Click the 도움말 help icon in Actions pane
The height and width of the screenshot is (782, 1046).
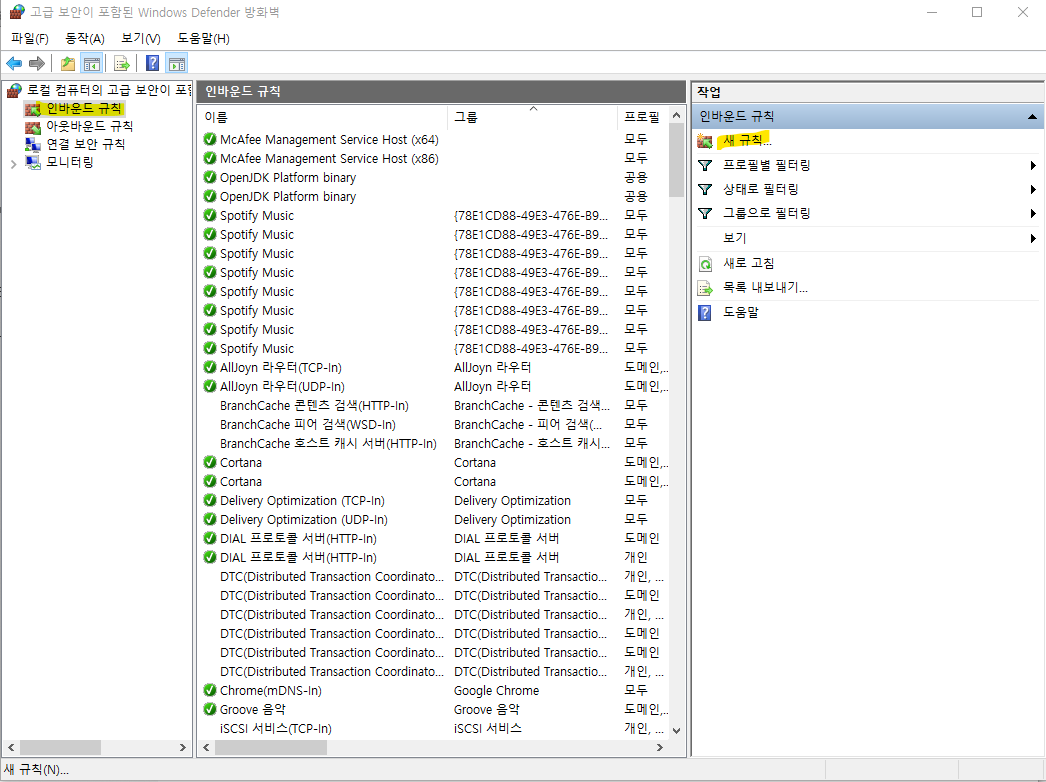(704, 312)
